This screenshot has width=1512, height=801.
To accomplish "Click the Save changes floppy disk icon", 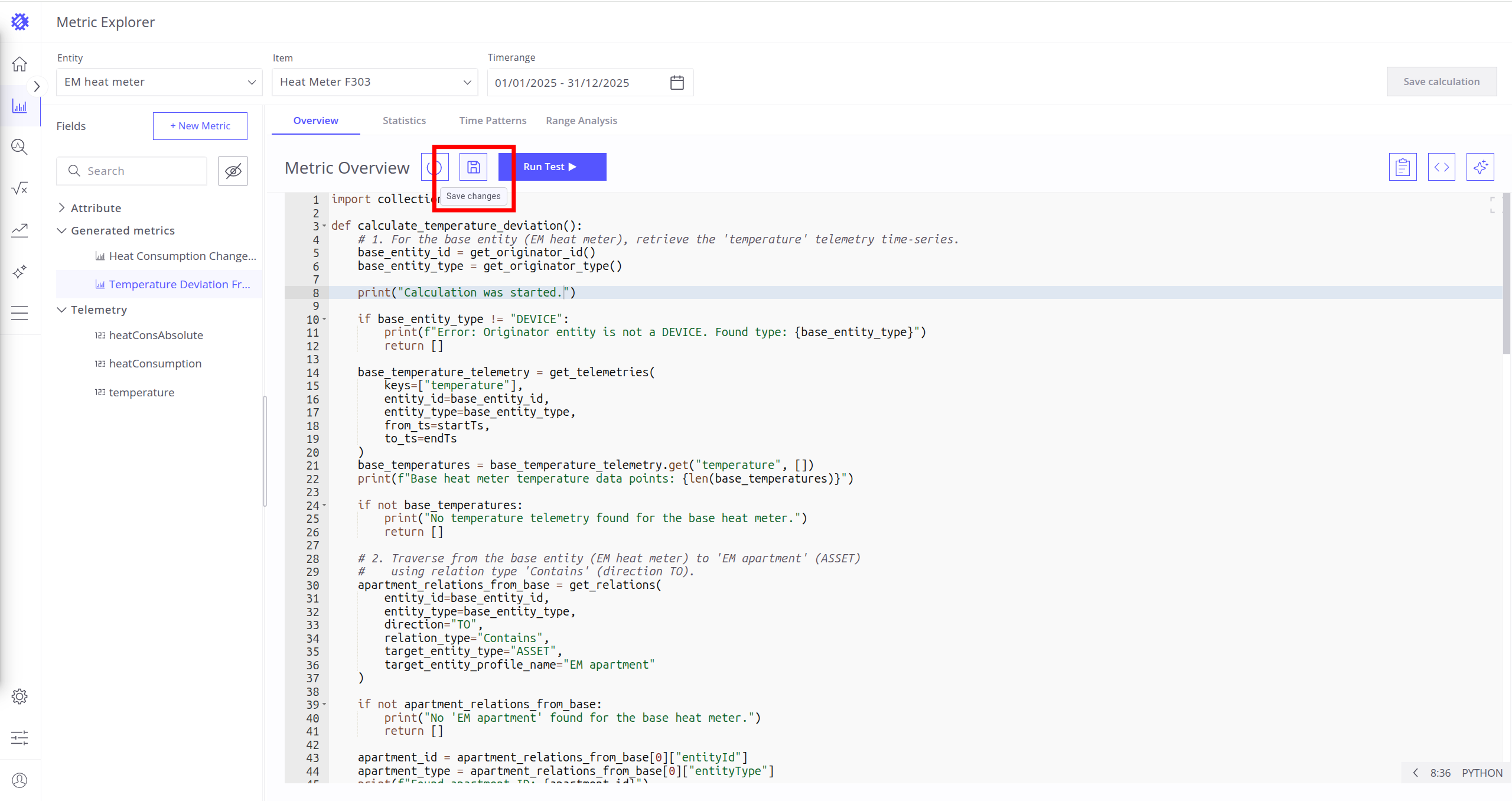I will click(473, 167).
